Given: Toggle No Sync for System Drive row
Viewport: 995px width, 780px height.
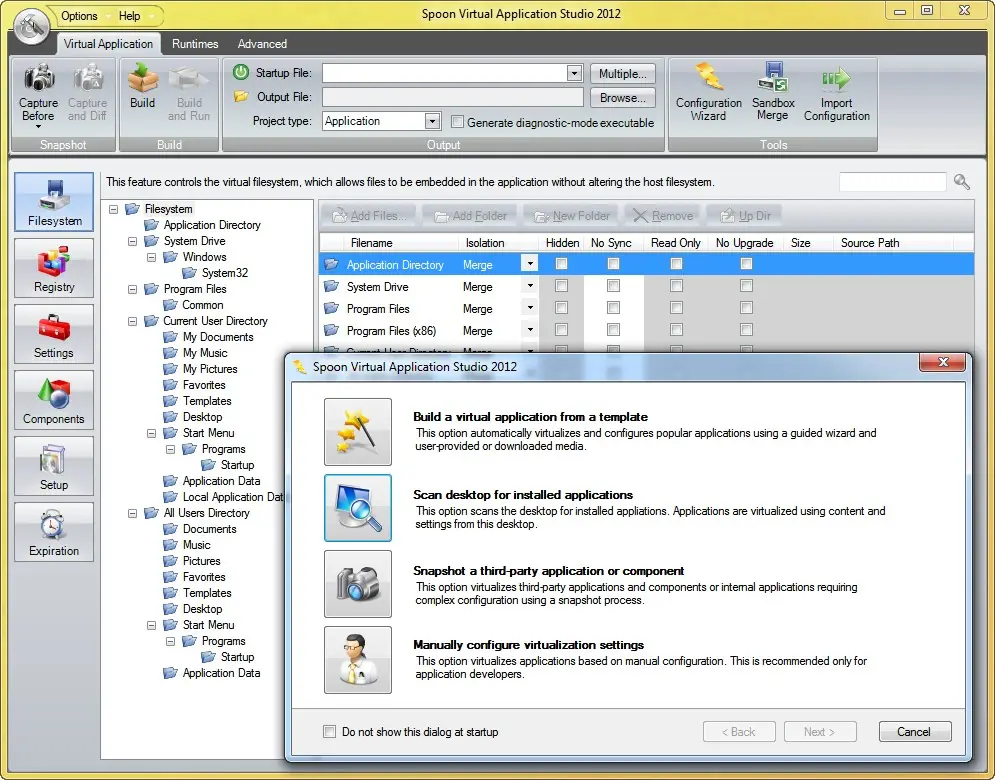Looking at the screenshot, I should click(x=614, y=286).
